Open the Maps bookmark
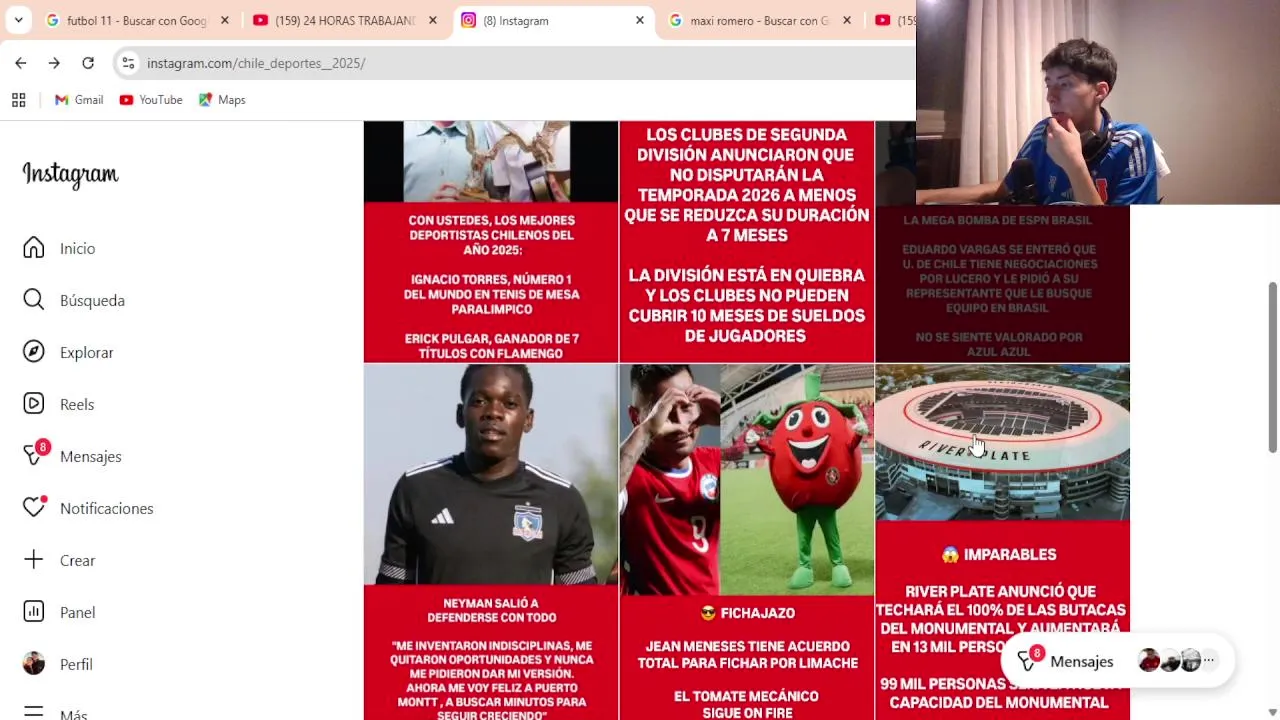Viewport: 1280px width, 720px height. [x=222, y=100]
